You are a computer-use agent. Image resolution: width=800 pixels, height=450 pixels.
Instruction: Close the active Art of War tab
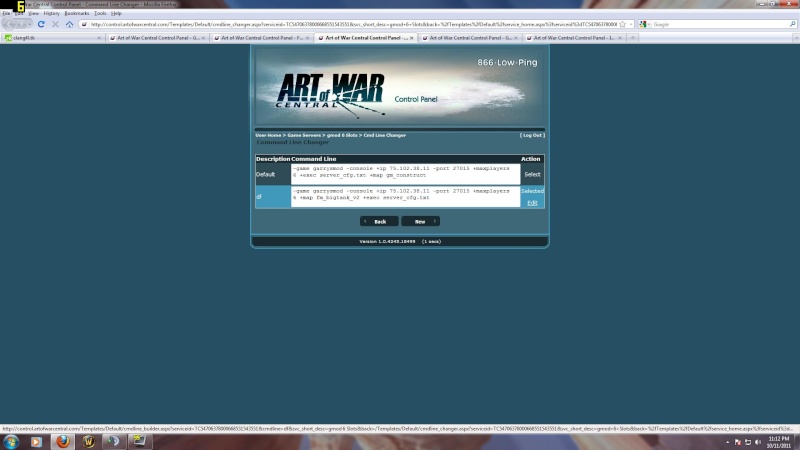point(411,38)
